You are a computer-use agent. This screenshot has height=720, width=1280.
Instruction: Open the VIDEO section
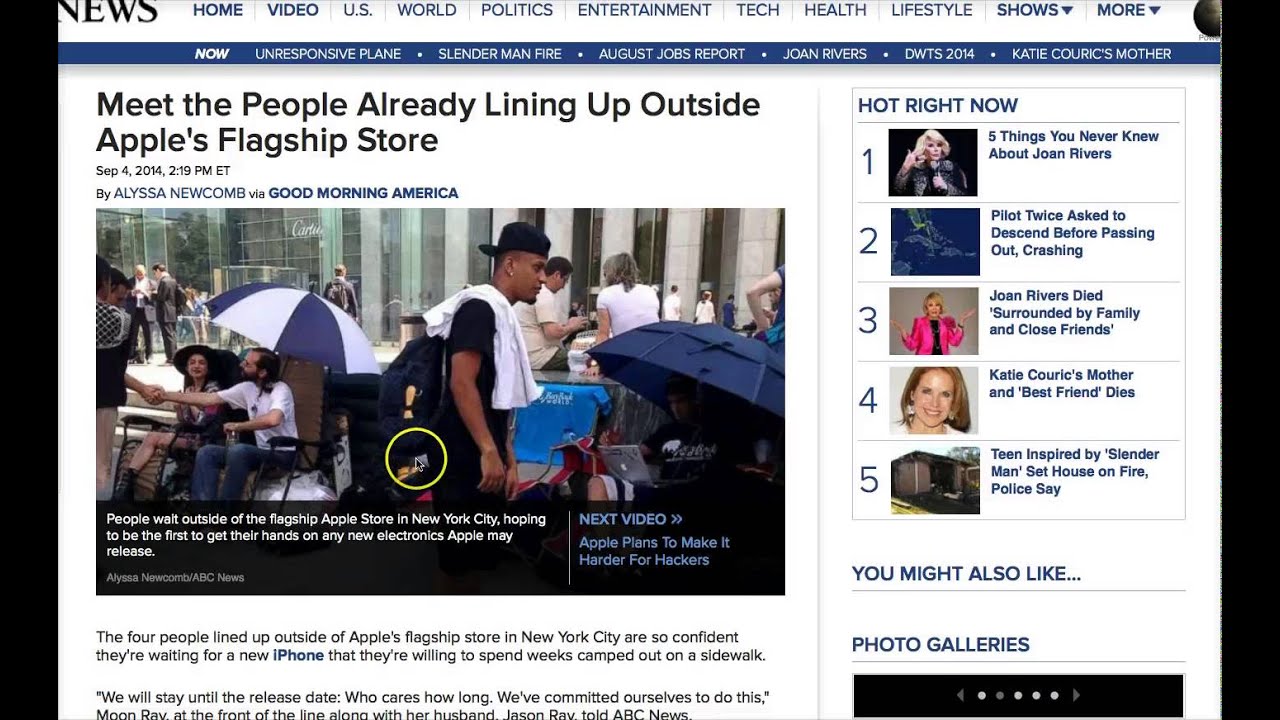click(x=293, y=10)
